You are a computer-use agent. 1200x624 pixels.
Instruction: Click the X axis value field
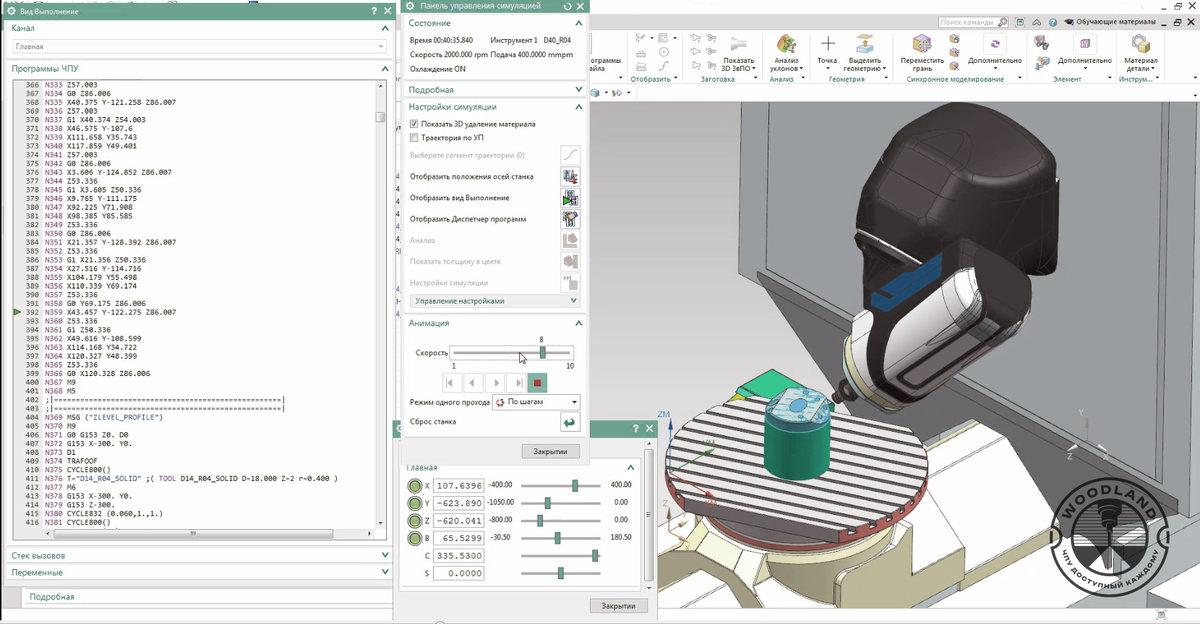click(458, 486)
